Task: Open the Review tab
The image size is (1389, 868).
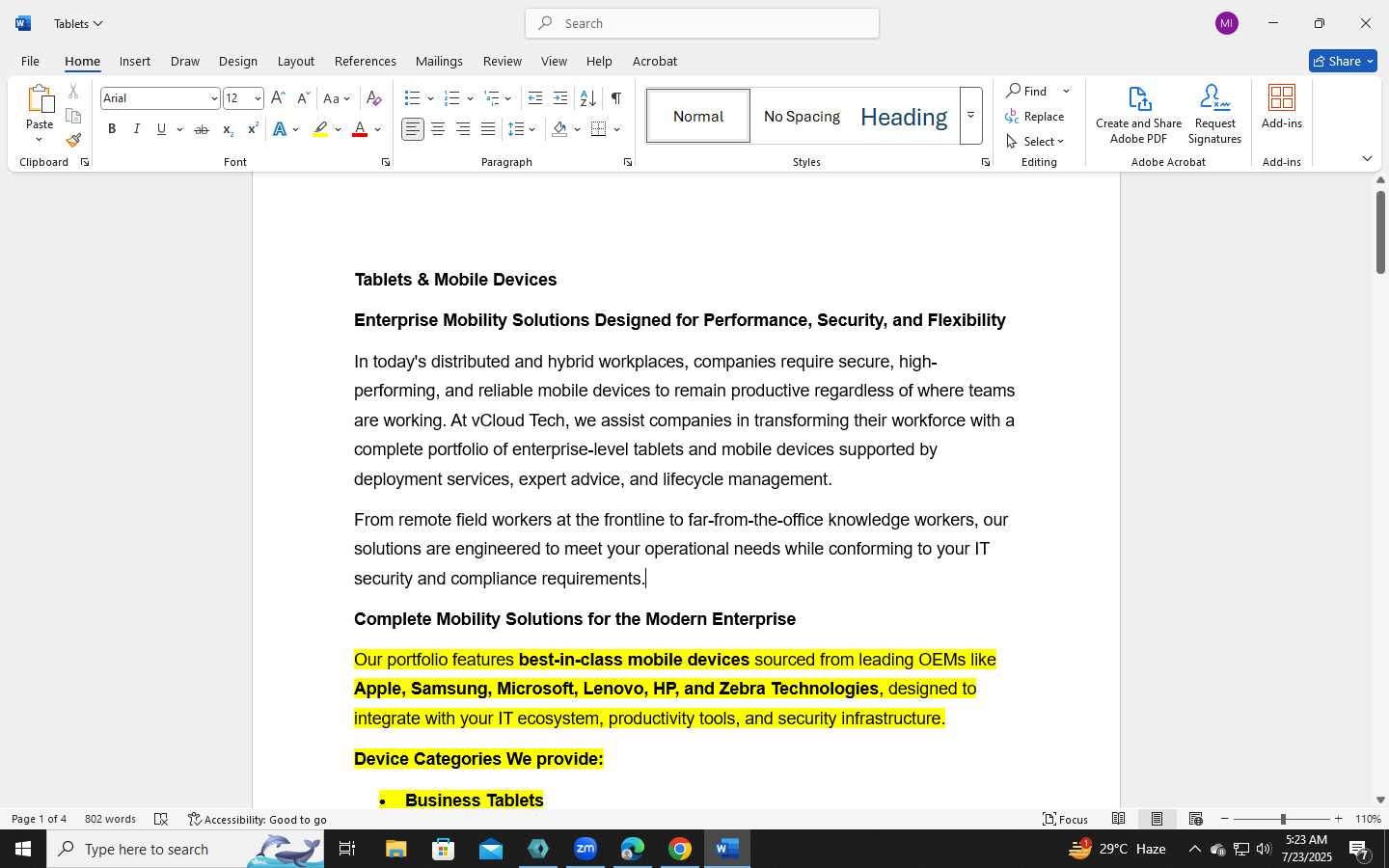Action: 503,61
